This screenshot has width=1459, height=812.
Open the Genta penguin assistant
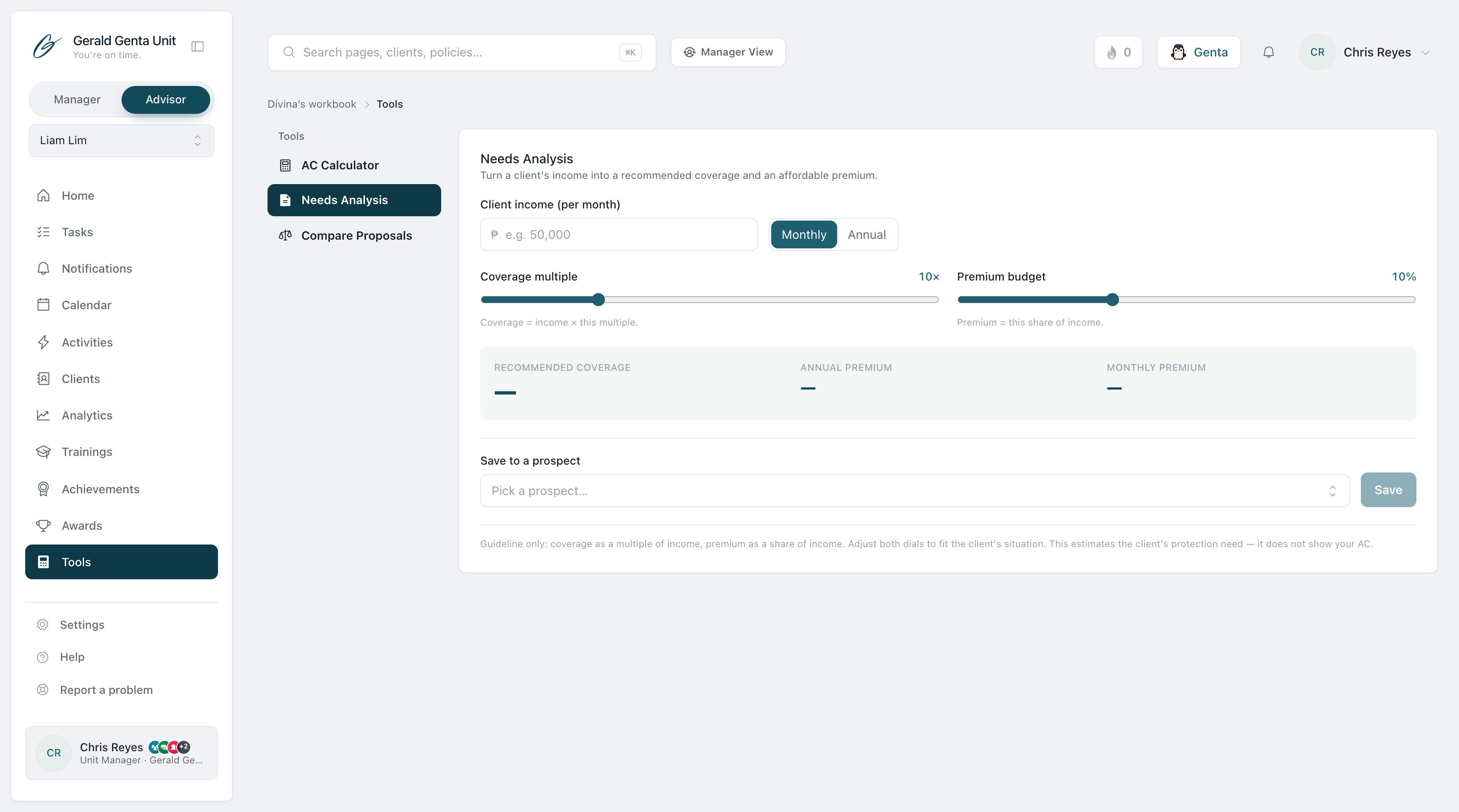click(1199, 52)
